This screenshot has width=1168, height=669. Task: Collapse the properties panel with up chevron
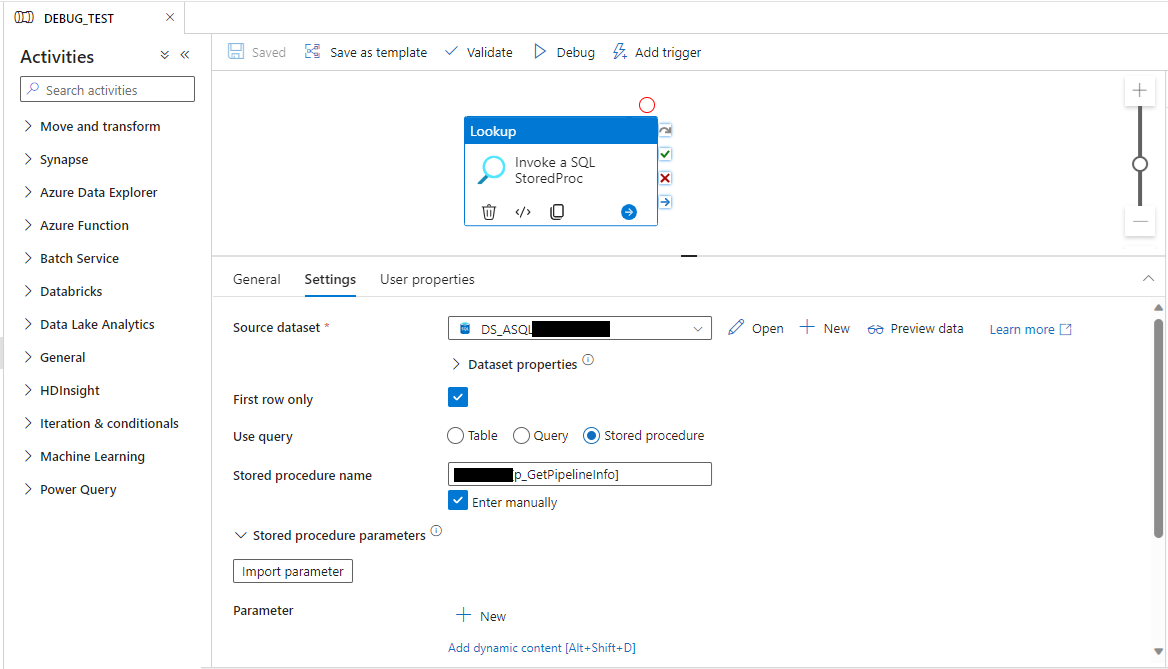tap(1148, 279)
